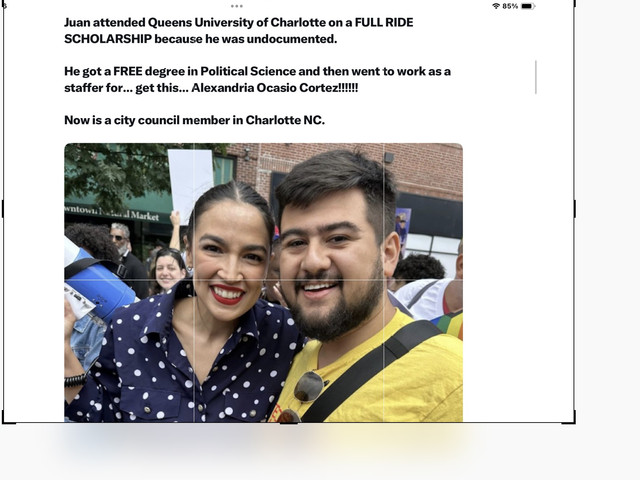Click the 'Alexandria Ocasio Cortez!!!!!!' text
The width and height of the screenshot is (640, 480).
(274, 88)
